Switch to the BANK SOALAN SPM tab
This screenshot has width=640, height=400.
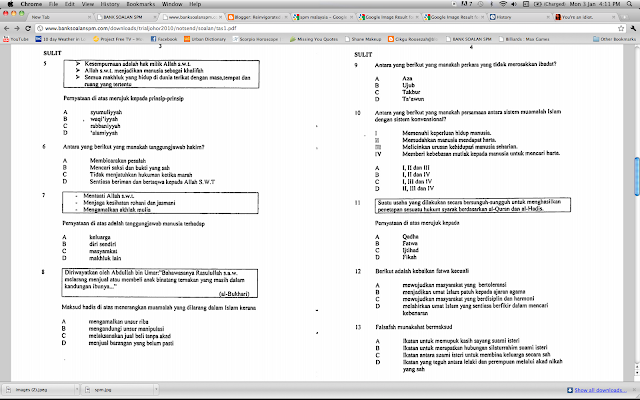126,17
